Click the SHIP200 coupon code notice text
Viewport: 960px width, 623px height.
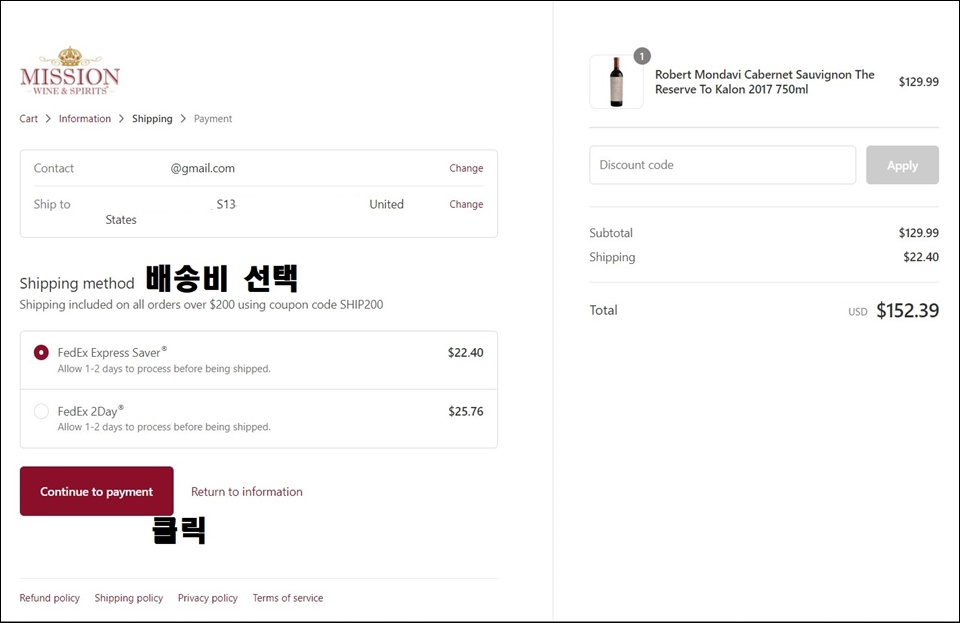point(201,305)
